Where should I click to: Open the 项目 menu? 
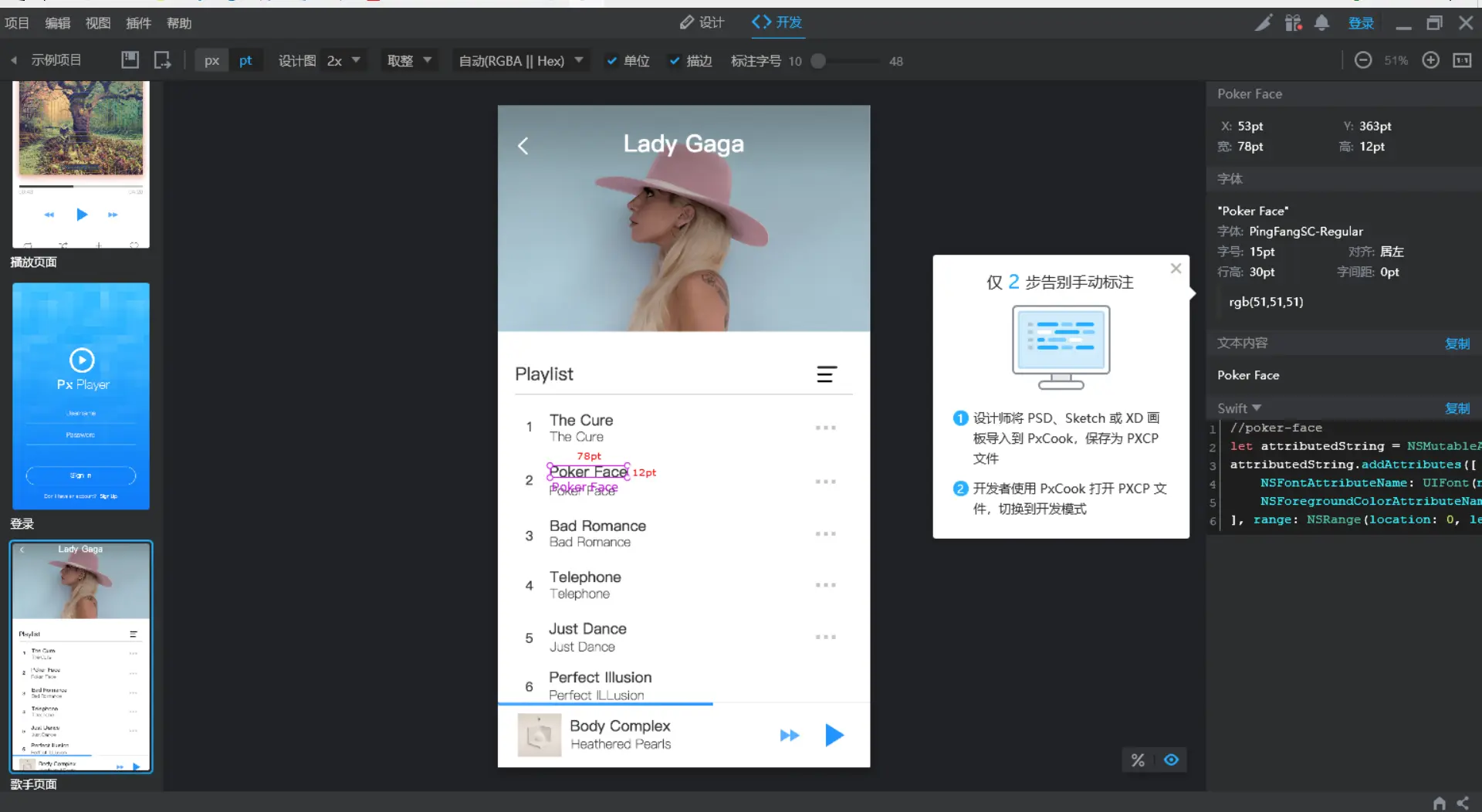(x=17, y=23)
